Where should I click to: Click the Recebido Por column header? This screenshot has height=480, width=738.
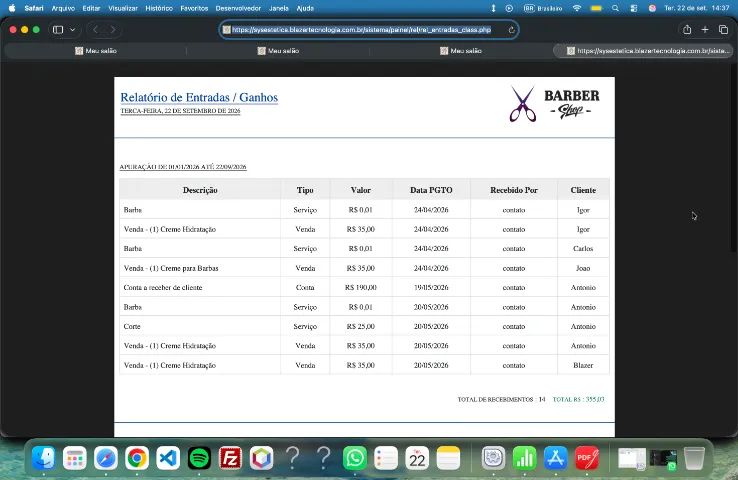pos(513,190)
